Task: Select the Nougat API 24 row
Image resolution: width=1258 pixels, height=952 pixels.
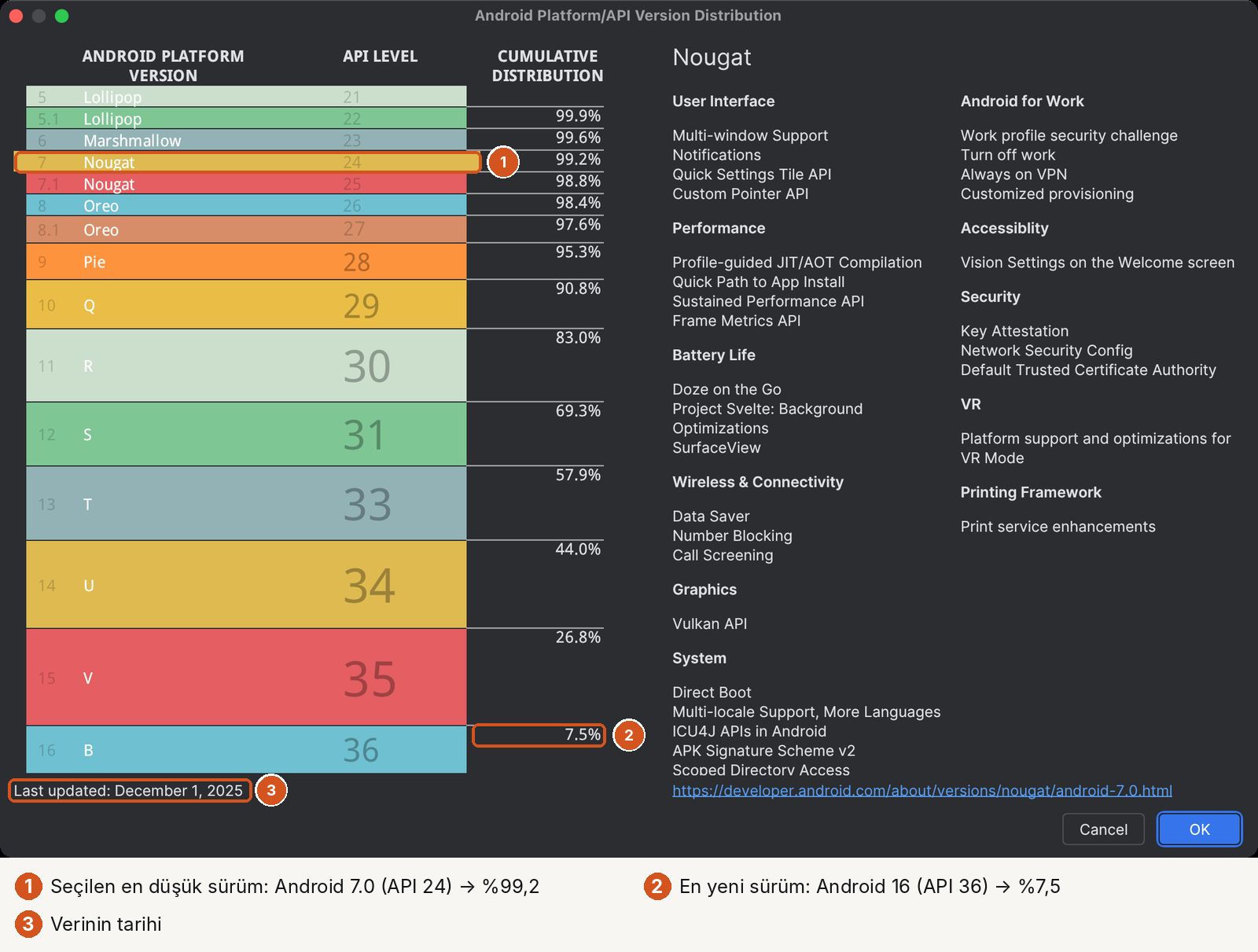Action: [x=246, y=163]
